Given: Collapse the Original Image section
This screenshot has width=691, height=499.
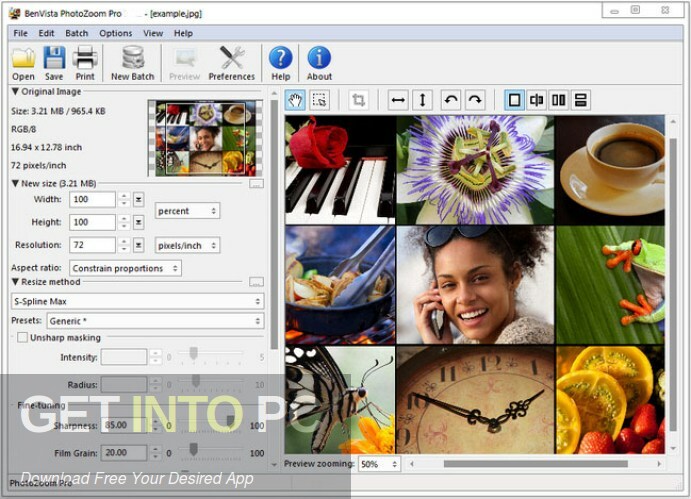Looking at the screenshot, I should pos(15,92).
